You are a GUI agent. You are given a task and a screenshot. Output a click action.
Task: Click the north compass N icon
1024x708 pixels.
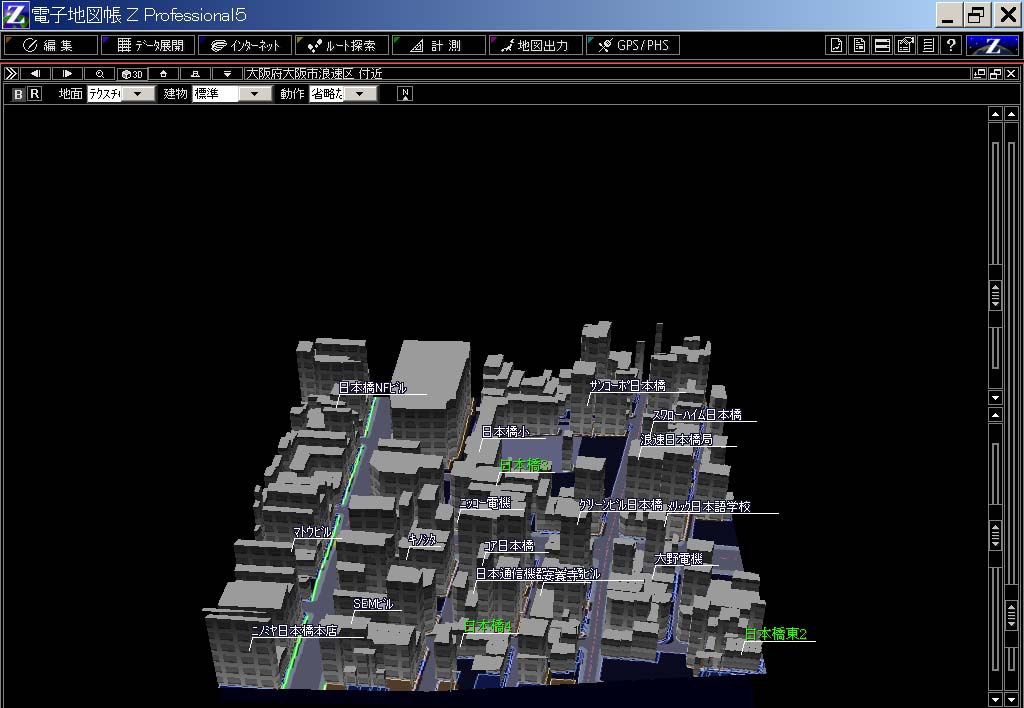coord(405,94)
